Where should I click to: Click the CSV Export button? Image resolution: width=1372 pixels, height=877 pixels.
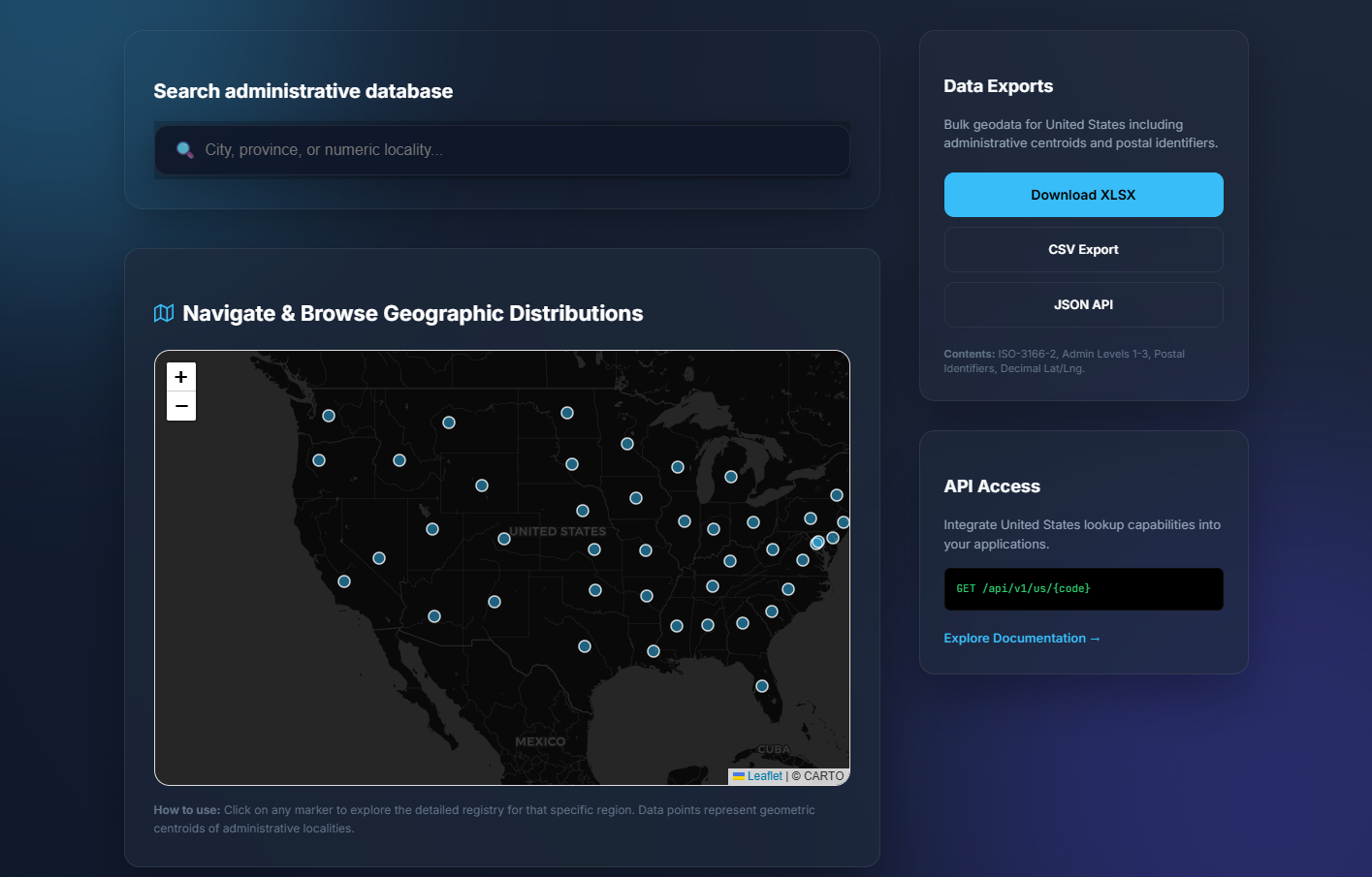click(1083, 250)
